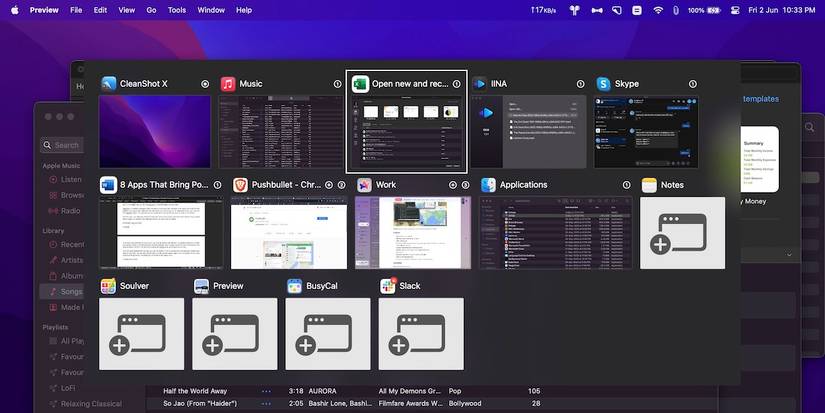Click the battery status in the menu bar
This screenshot has width=825, height=413.
[x=704, y=10]
